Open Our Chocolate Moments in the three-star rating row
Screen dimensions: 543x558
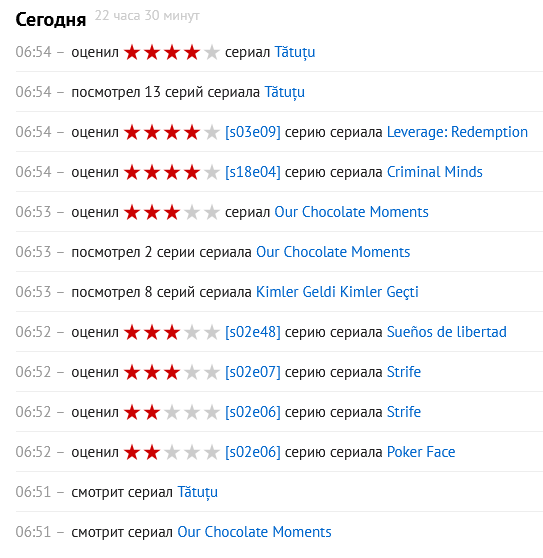tap(351, 212)
